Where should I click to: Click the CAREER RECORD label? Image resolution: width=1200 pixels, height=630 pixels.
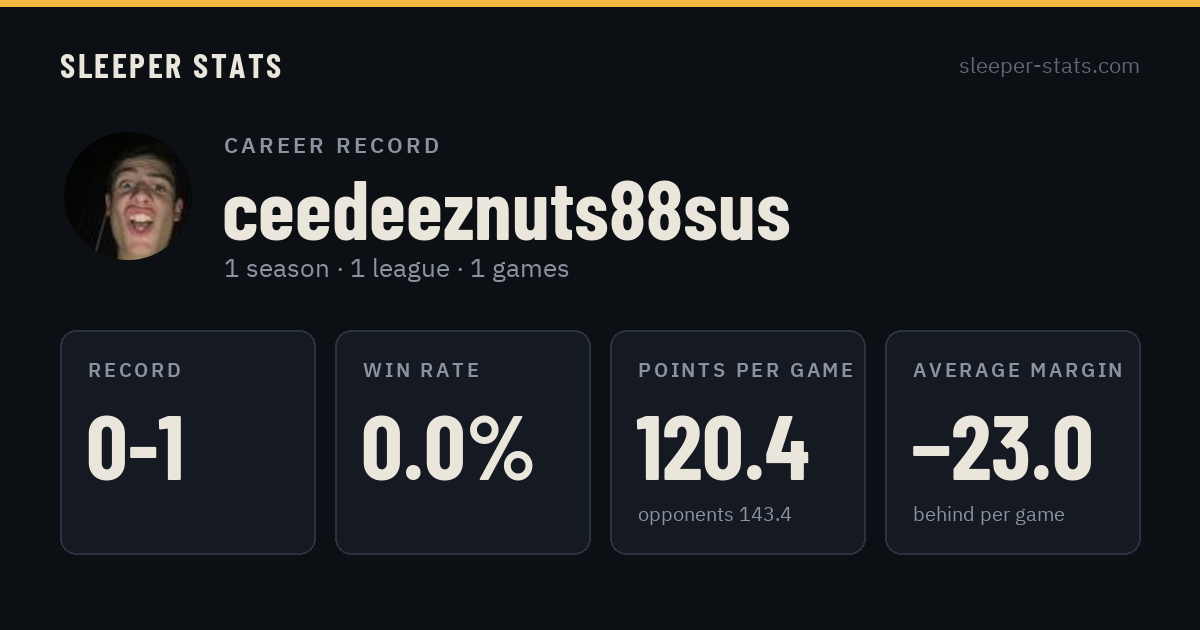pyautogui.click(x=332, y=146)
